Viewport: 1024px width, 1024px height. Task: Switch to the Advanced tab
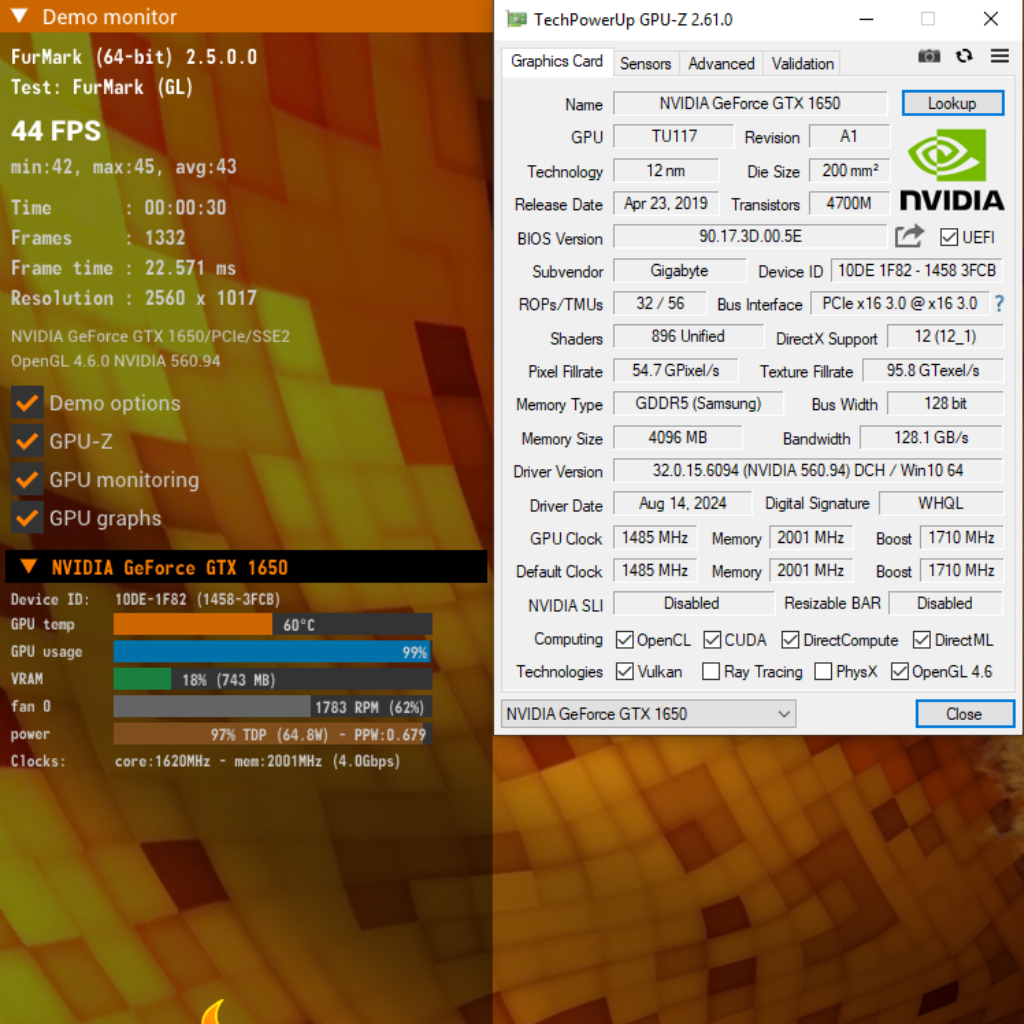click(x=721, y=63)
